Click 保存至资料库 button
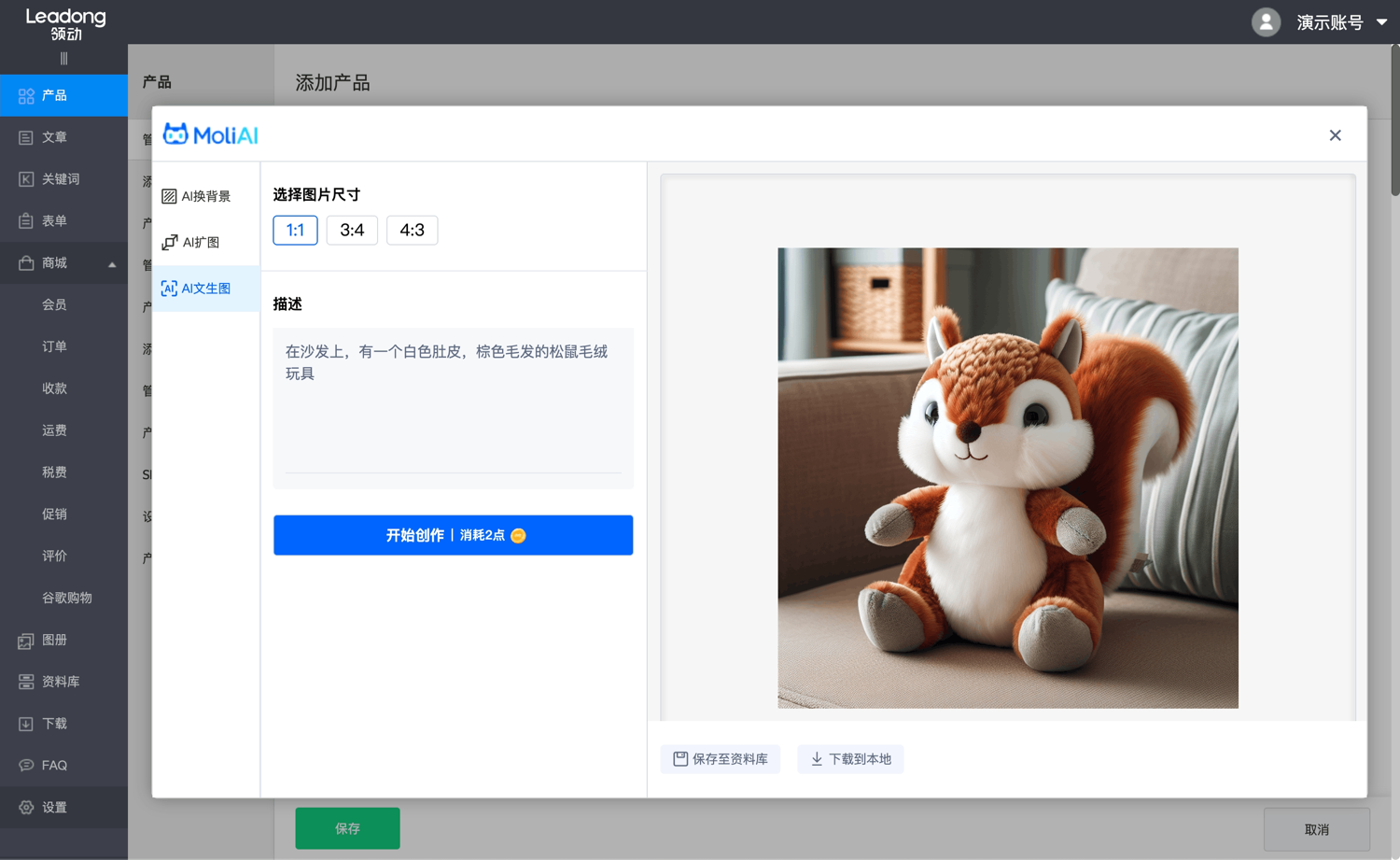The height and width of the screenshot is (860, 1400). point(721,759)
